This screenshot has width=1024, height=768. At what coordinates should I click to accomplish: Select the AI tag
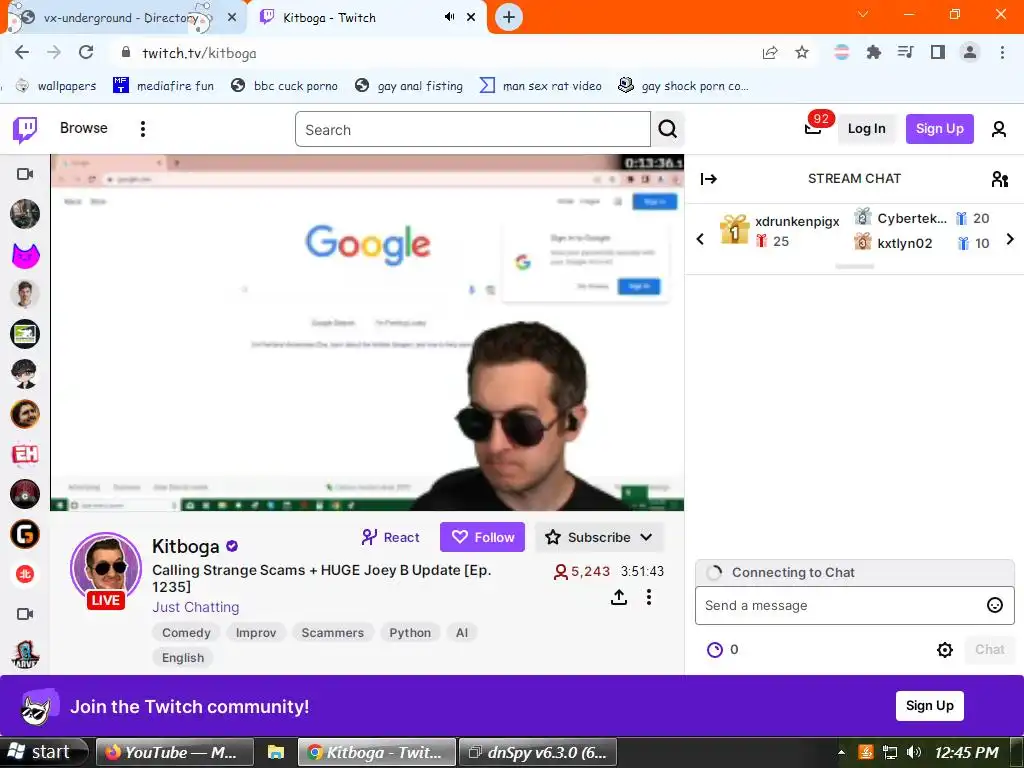(462, 633)
